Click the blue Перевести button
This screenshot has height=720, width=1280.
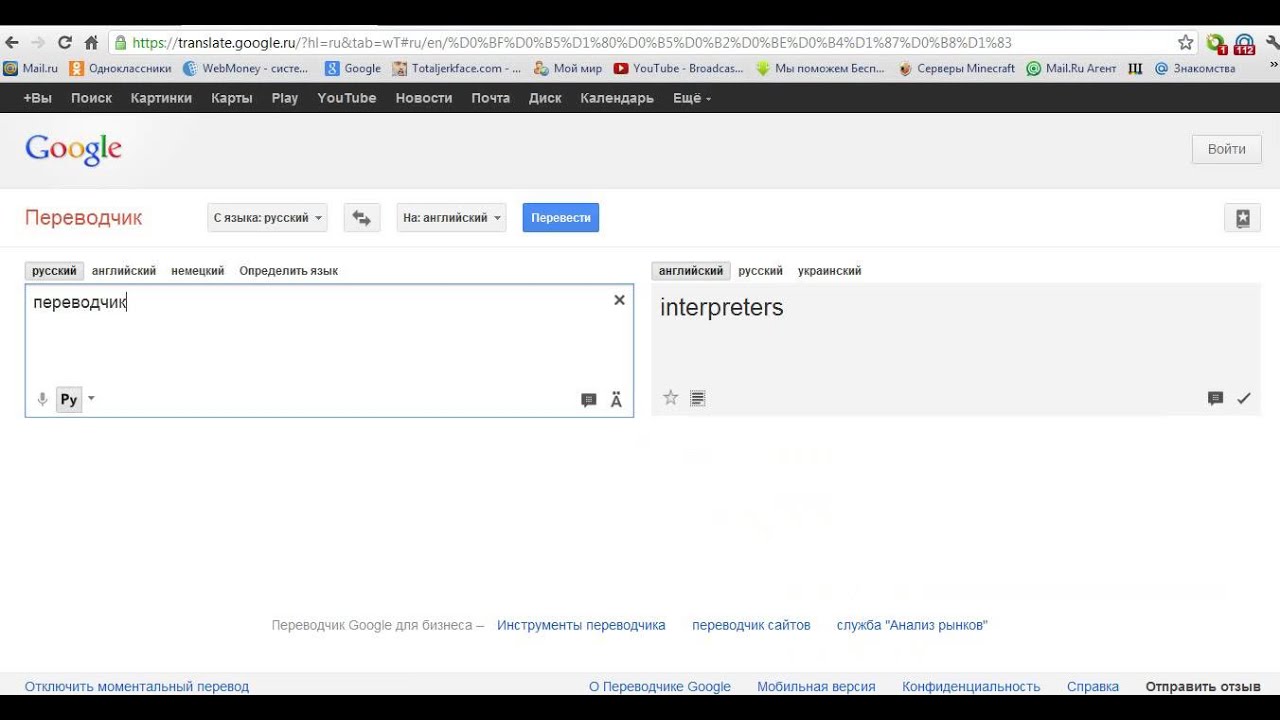click(x=561, y=218)
